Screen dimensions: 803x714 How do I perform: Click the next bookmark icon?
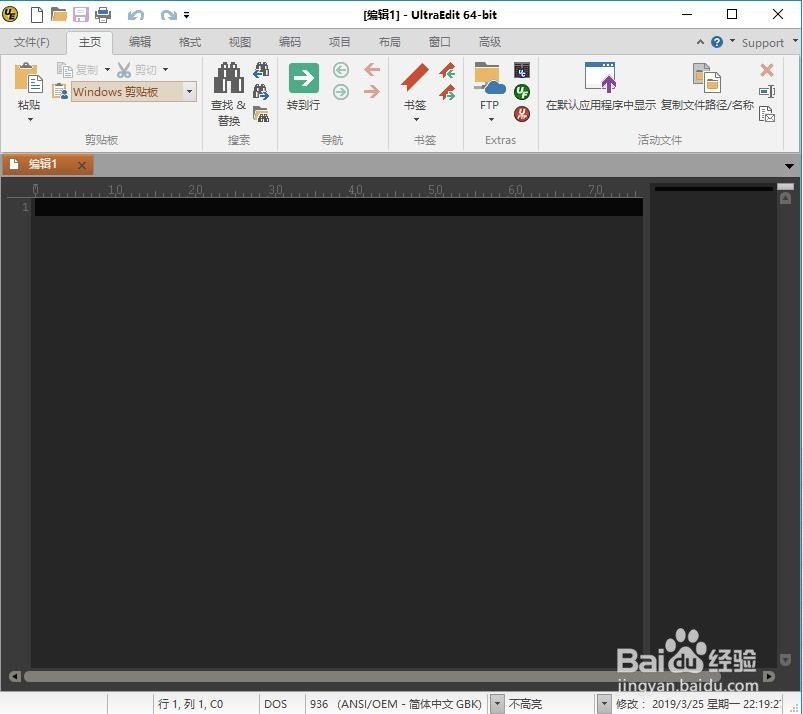(447, 93)
